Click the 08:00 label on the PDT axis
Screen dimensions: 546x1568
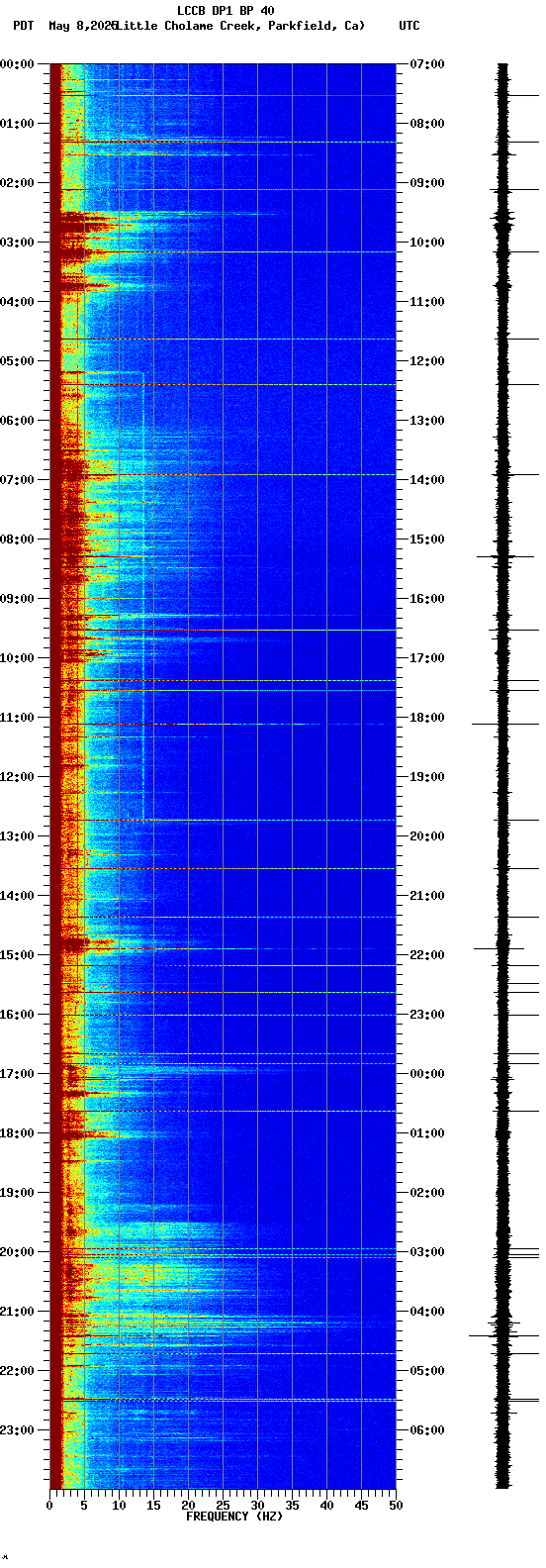pos(18,539)
